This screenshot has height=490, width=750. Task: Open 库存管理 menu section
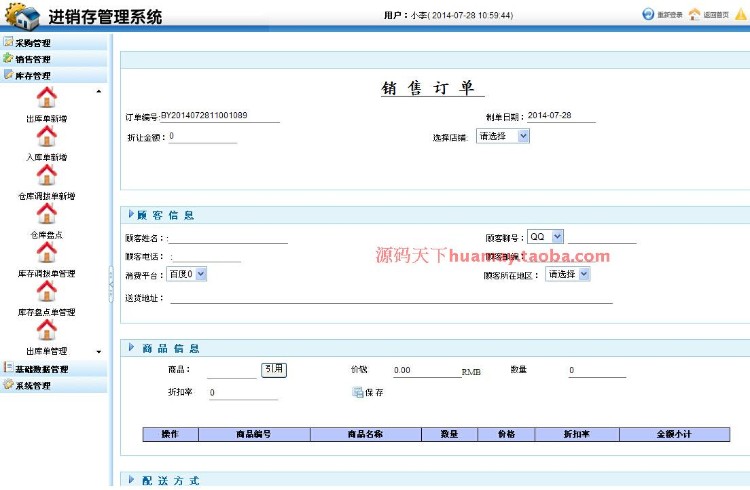pyautogui.click(x=54, y=75)
